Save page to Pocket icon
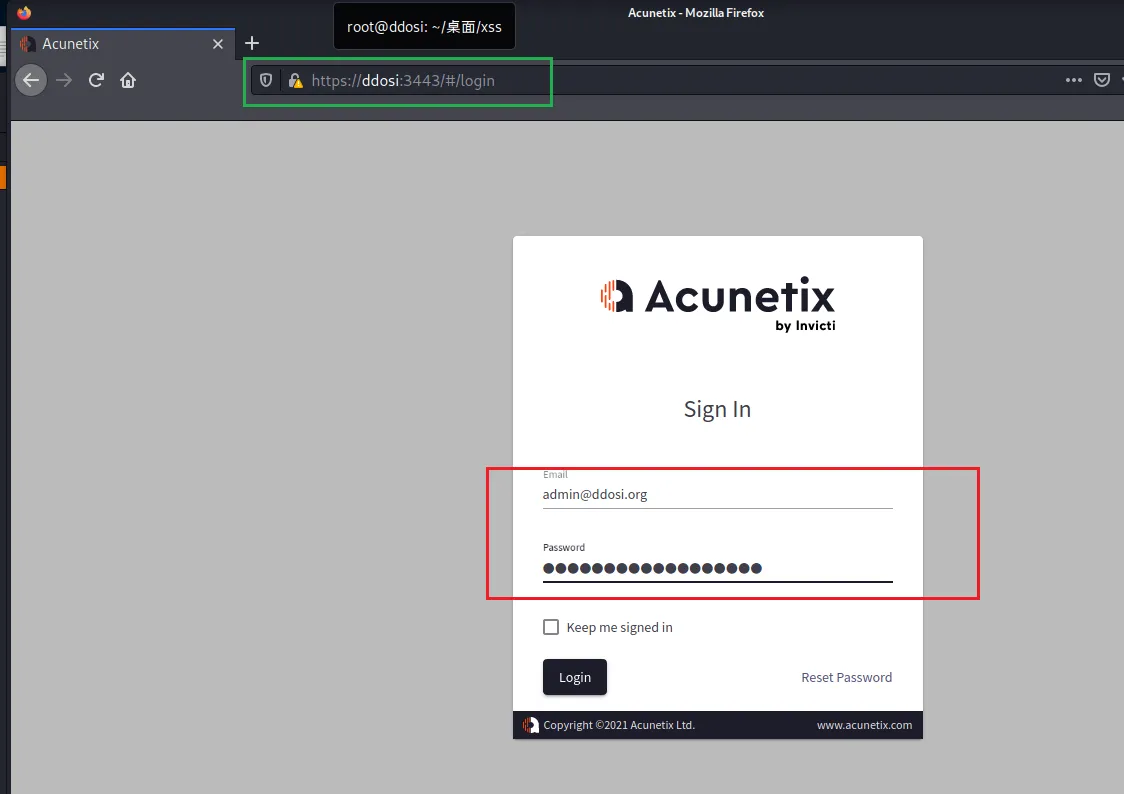The width and height of the screenshot is (1124, 794). click(1102, 80)
